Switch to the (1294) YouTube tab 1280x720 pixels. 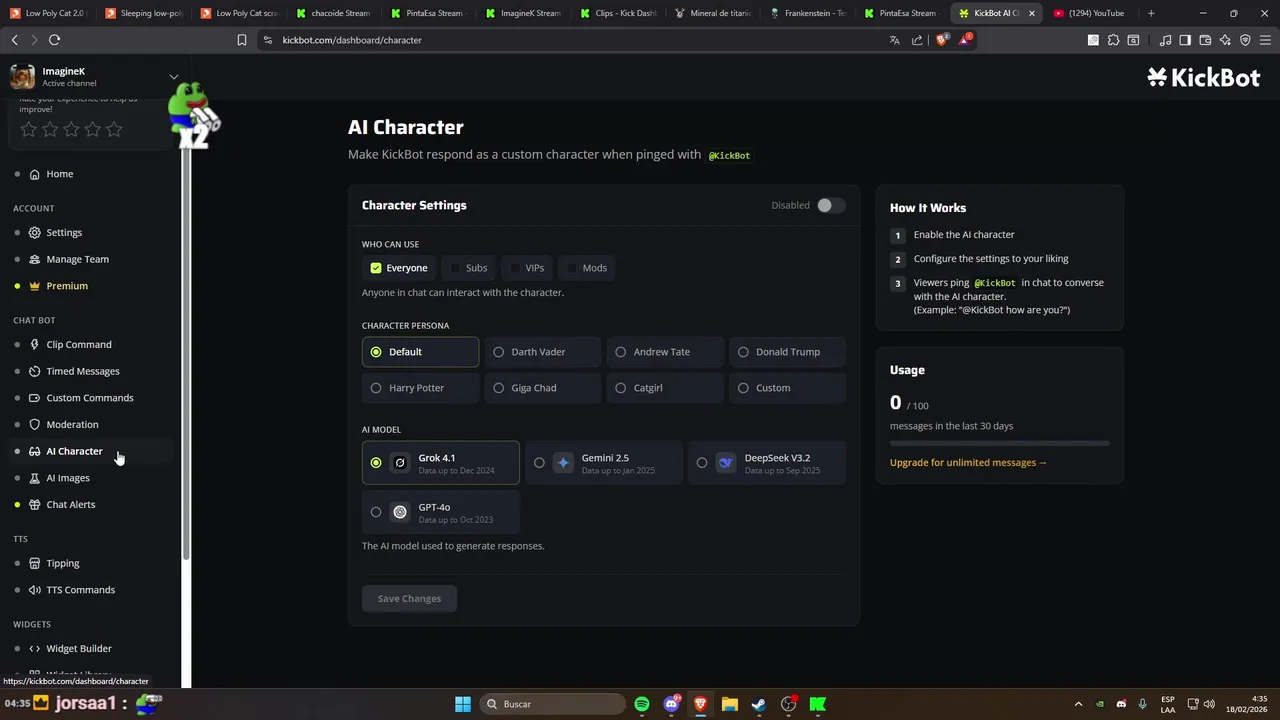[x=1090, y=13]
